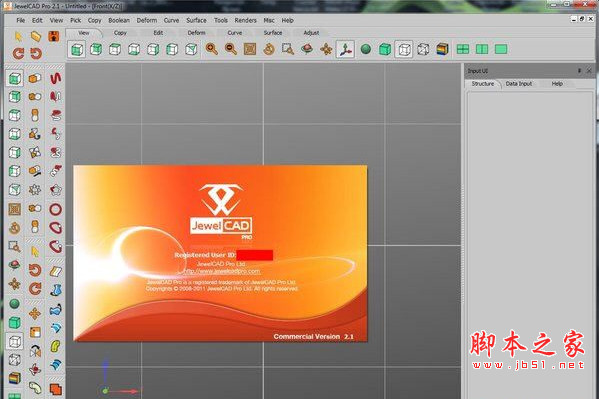Viewport: 599px width, 399px height.
Task: Click the rainbow colored cube render icon
Action: click(442, 49)
